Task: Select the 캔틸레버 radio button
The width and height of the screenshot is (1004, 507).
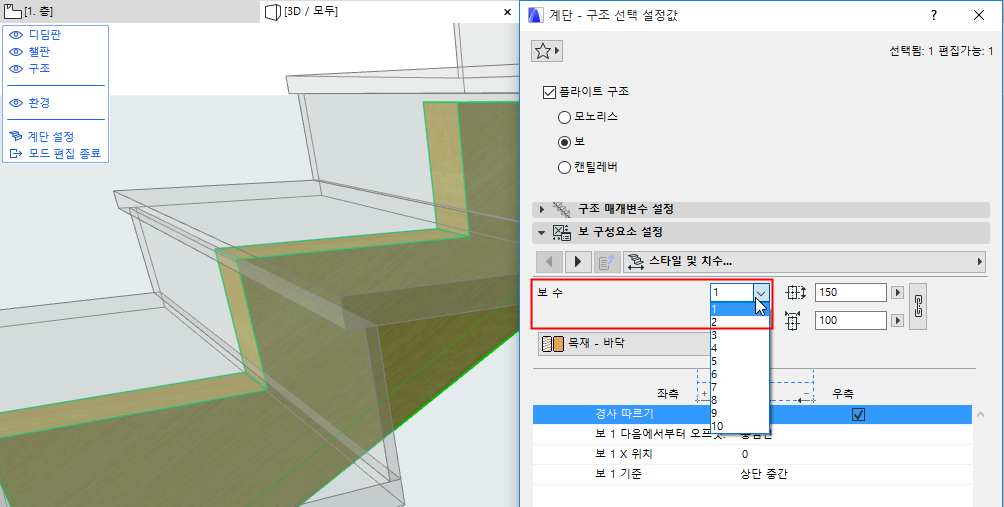Action: click(x=564, y=168)
